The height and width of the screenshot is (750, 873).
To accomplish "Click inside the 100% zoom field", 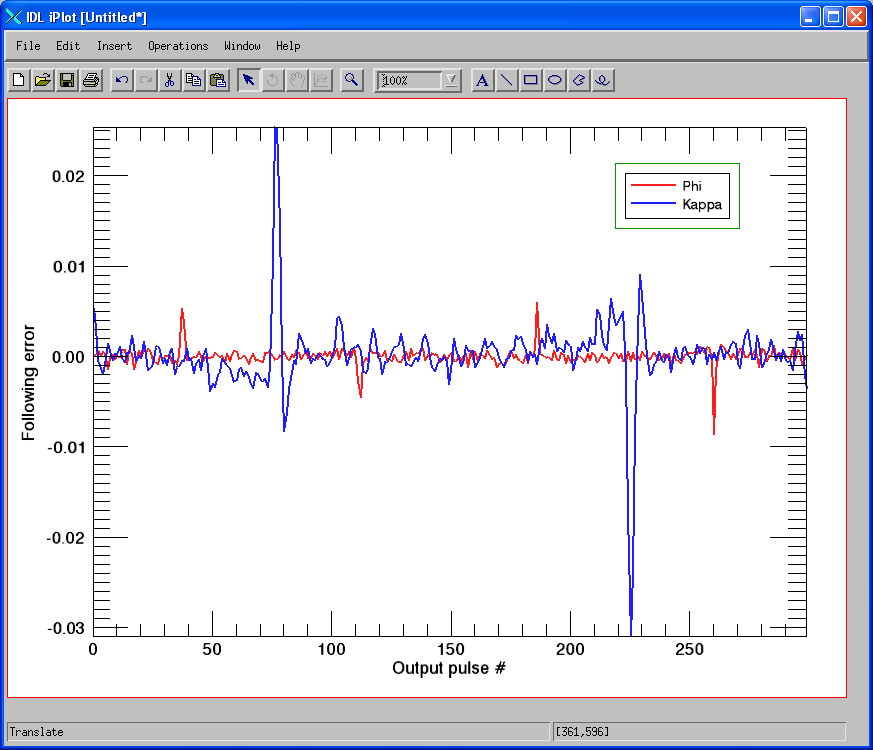I will [411, 80].
